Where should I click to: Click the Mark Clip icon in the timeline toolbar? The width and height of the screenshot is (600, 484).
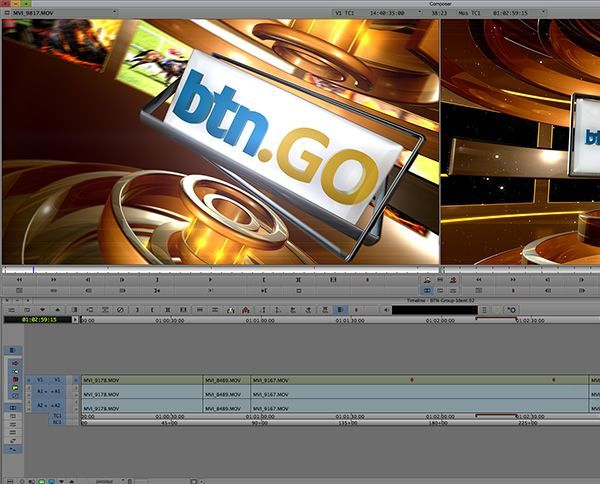click(x=168, y=310)
